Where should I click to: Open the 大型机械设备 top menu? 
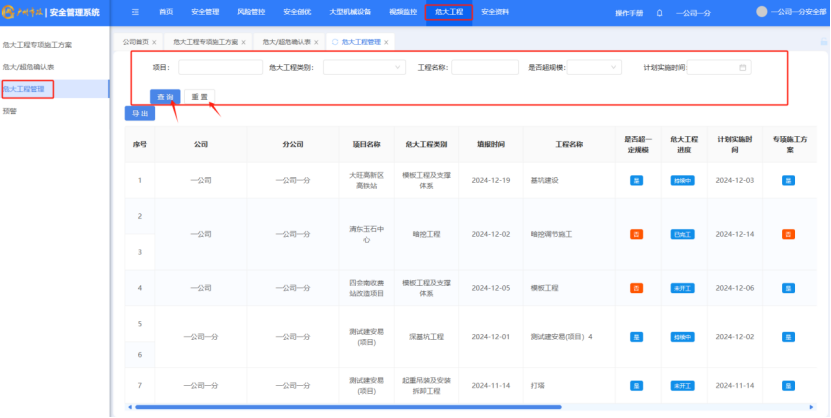(350, 12)
